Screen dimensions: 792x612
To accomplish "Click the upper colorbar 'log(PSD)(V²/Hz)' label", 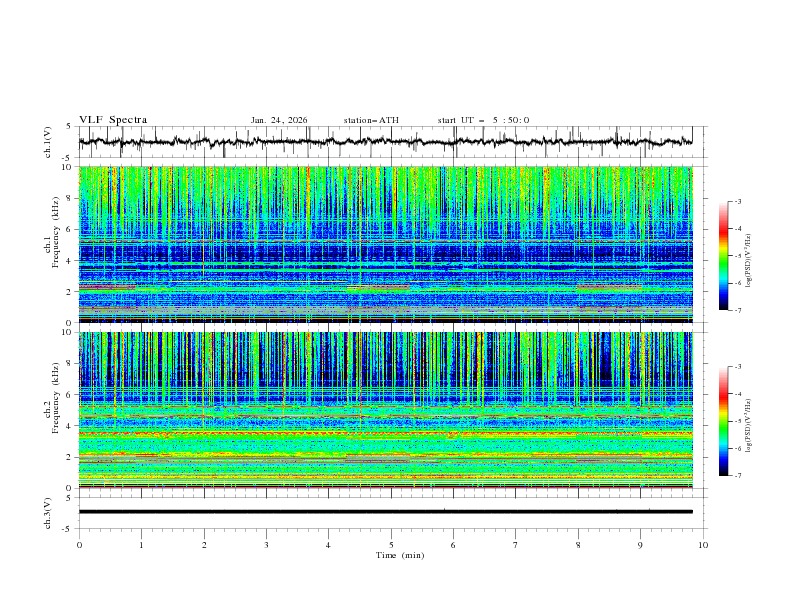I will (x=749, y=261).
